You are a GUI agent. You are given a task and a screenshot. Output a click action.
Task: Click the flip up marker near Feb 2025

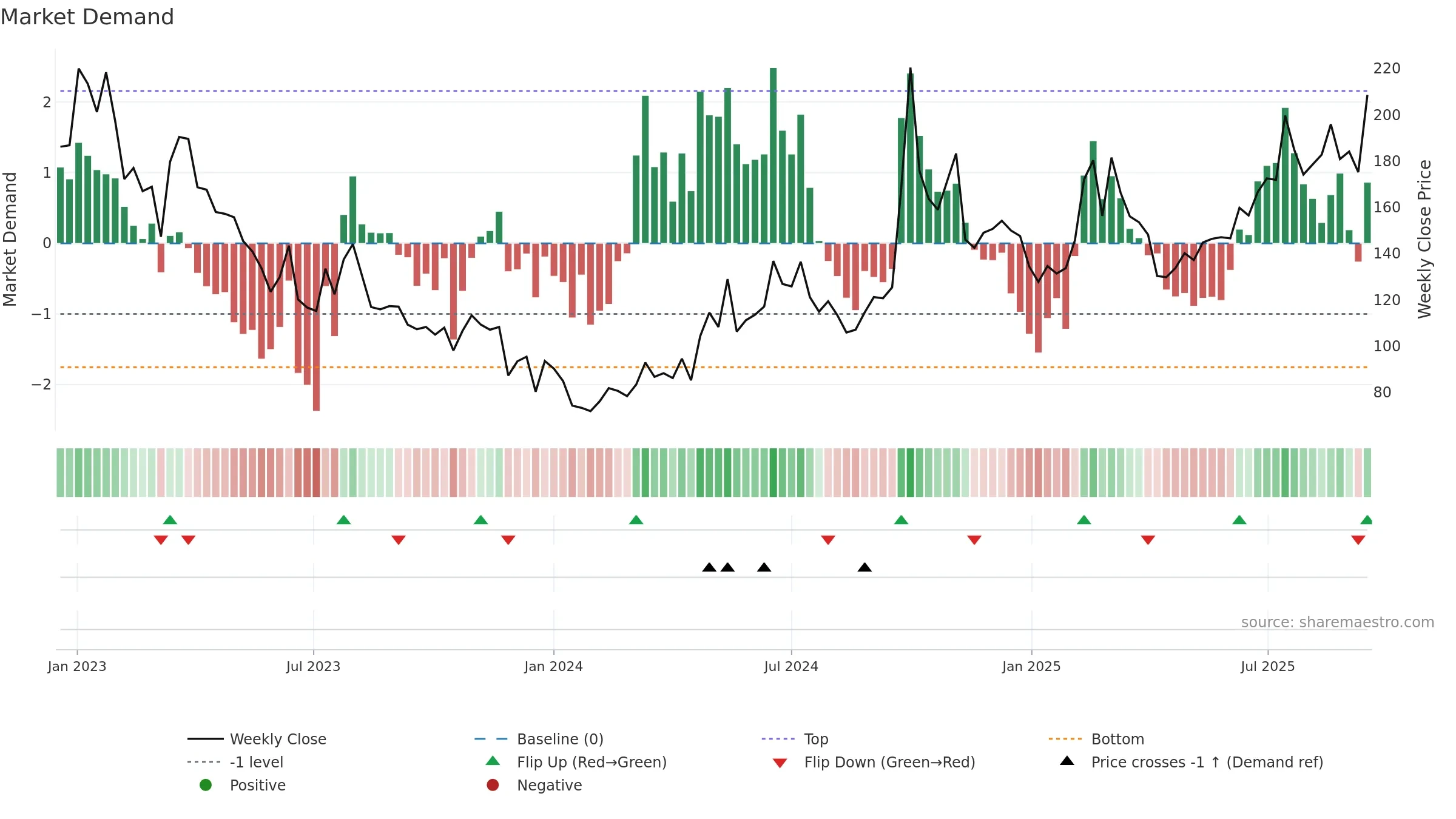click(x=1084, y=520)
